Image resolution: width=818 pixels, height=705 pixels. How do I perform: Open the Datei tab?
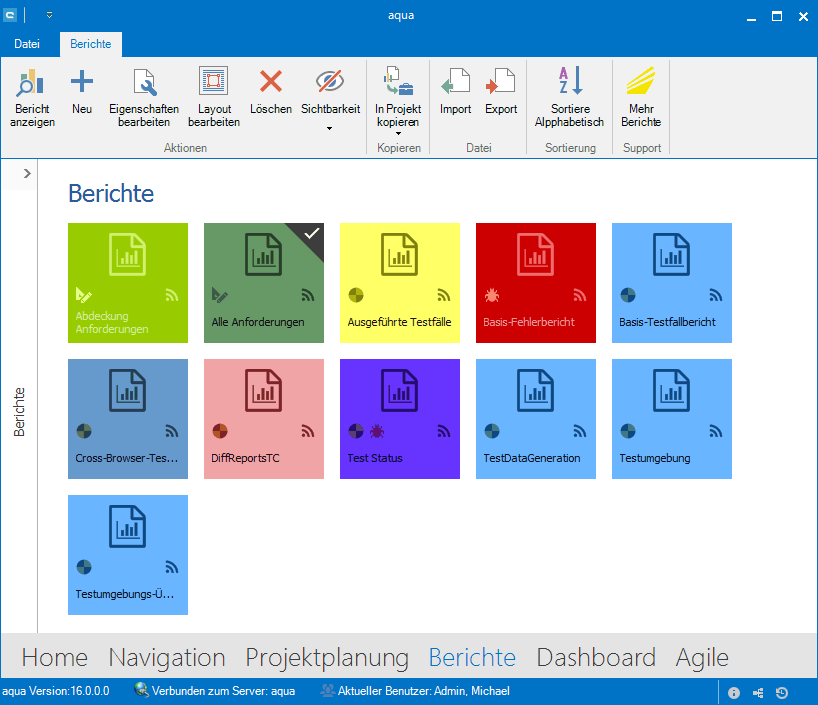click(28, 45)
